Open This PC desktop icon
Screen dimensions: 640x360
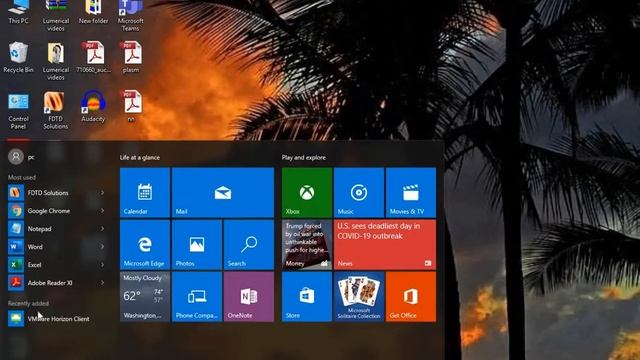(18, 12)
